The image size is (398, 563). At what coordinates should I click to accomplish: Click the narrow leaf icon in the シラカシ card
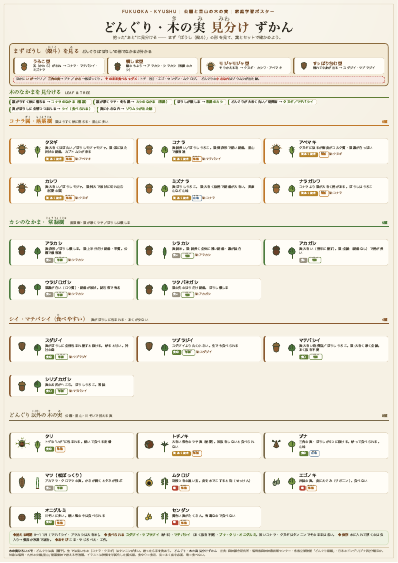click(165, 252)
